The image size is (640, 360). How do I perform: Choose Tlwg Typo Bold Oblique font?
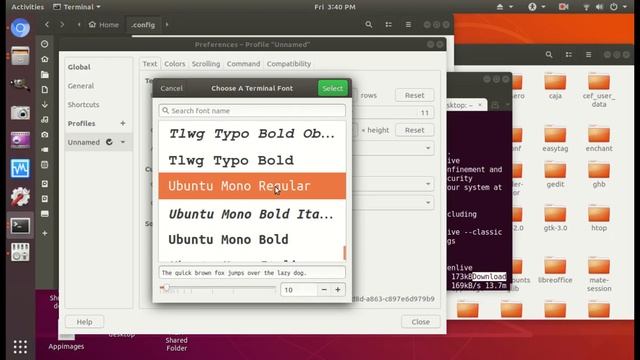[x=252, y=133]
